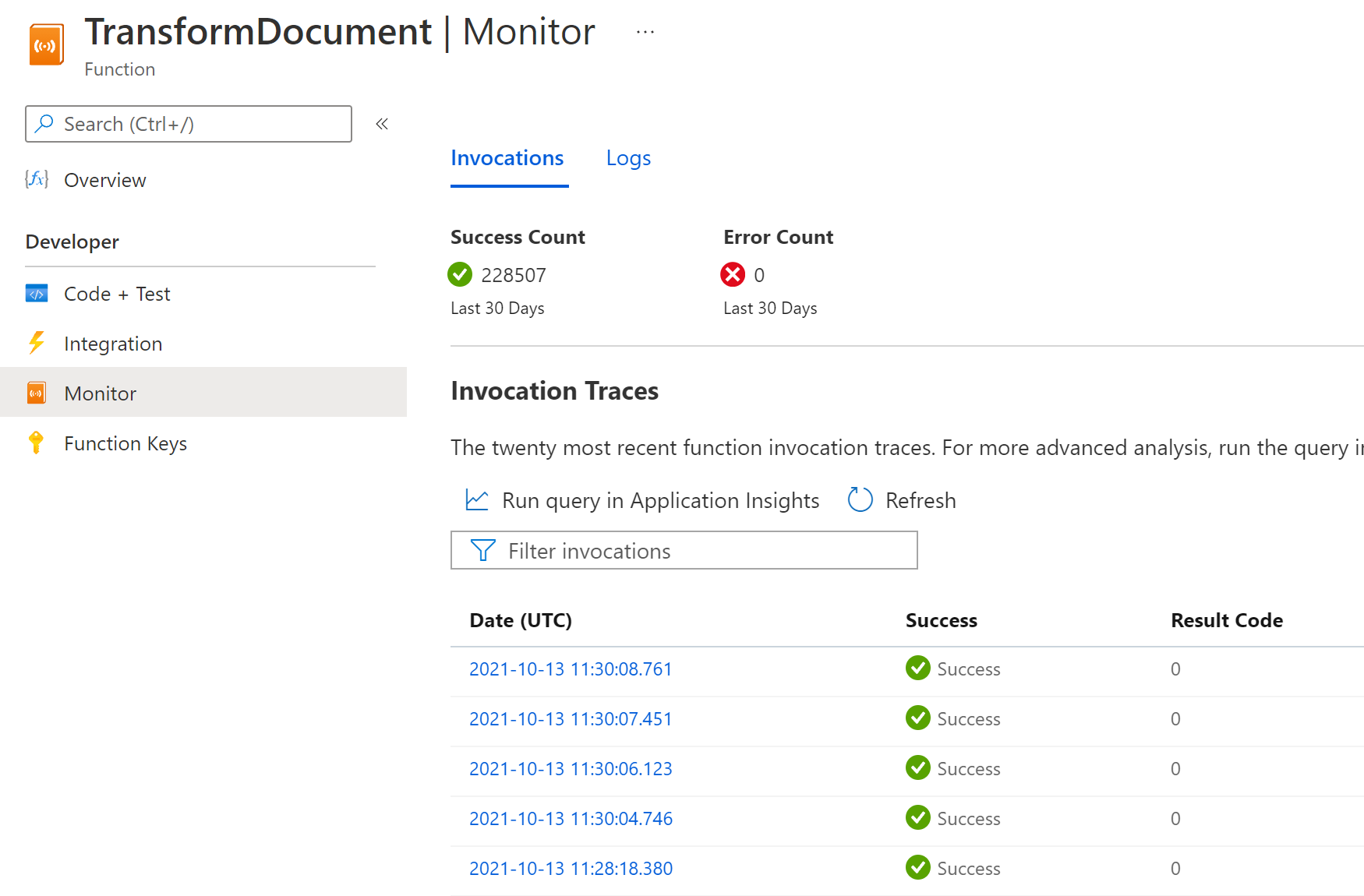Click the red error icon under Error Count

(x=732, y=274)
